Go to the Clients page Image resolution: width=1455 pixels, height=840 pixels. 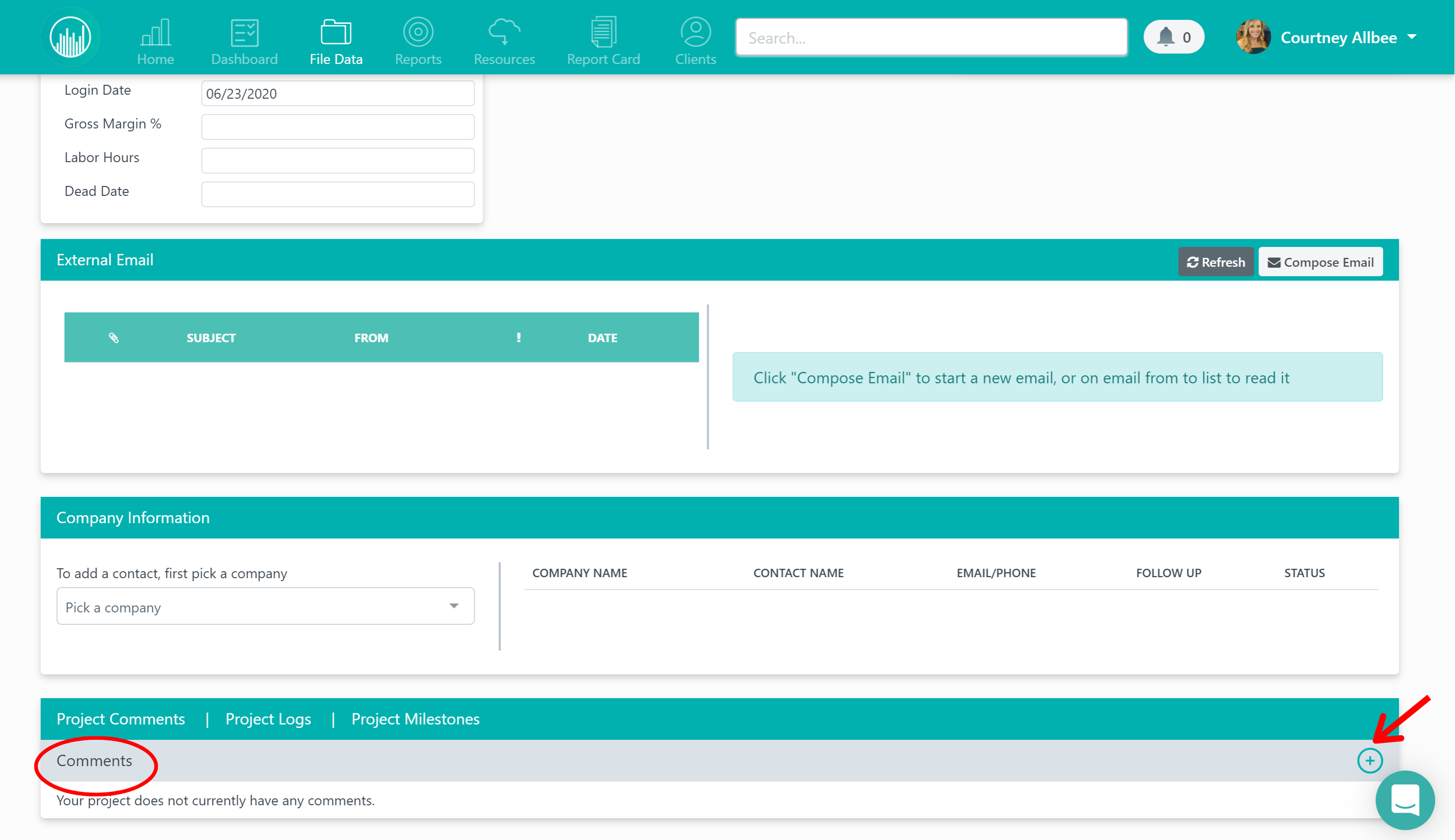coord(696,42)
